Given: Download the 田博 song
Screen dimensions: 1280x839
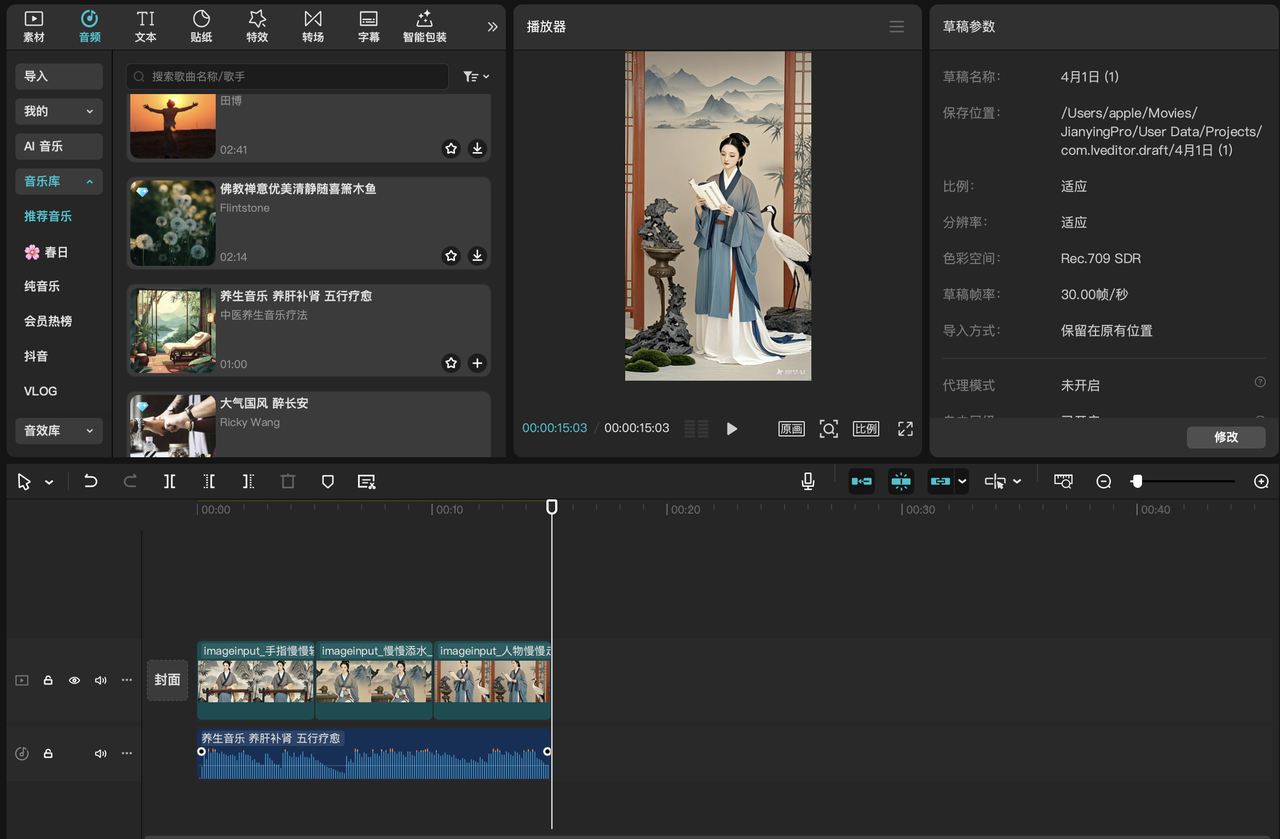Looking at the screenshot, I should pos(477,148).
